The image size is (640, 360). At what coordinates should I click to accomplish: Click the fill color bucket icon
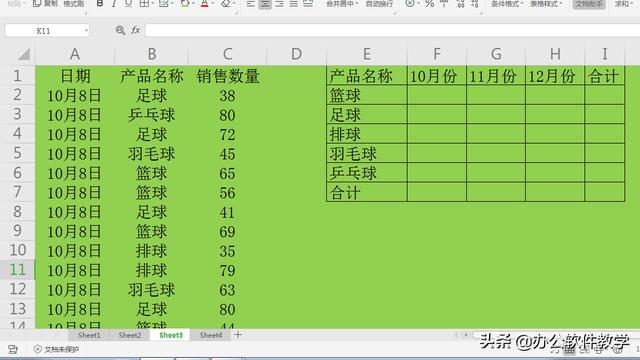click(x=184, y=4)
